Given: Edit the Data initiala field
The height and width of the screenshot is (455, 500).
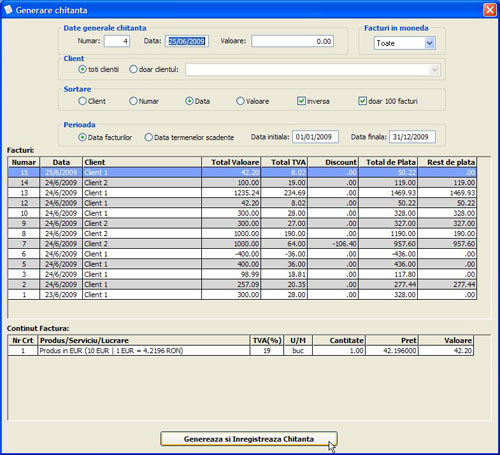Looking at the screenshot, I should click(315, 137).
